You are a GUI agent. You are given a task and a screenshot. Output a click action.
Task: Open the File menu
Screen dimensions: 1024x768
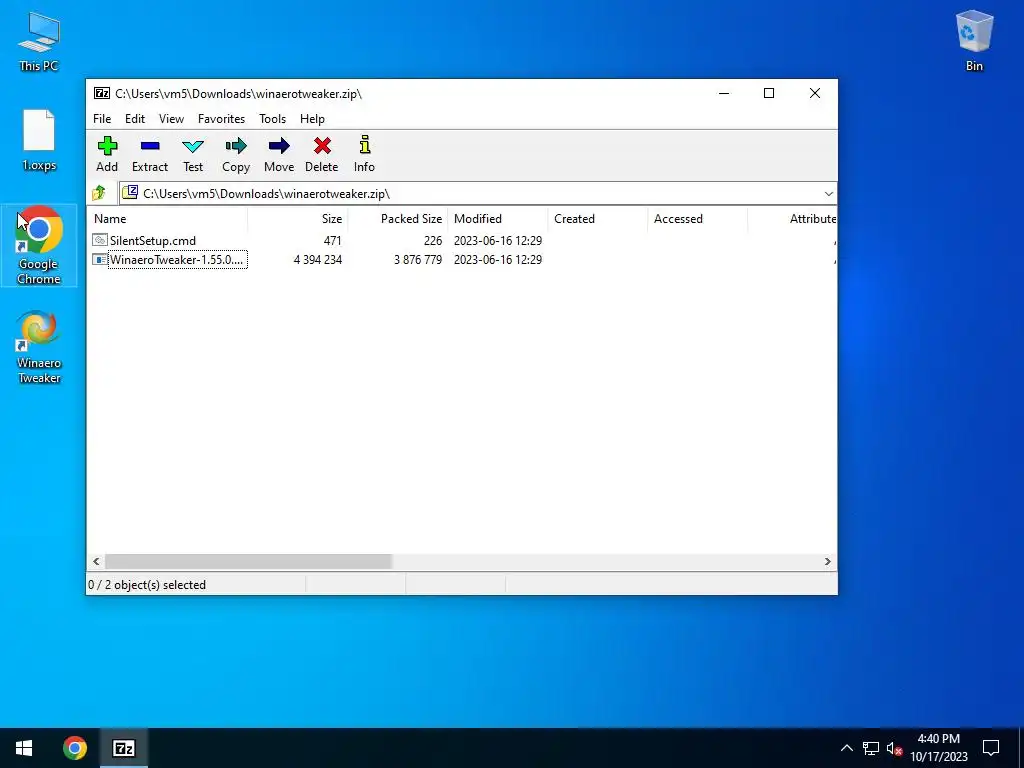click(x=102, y=119)
